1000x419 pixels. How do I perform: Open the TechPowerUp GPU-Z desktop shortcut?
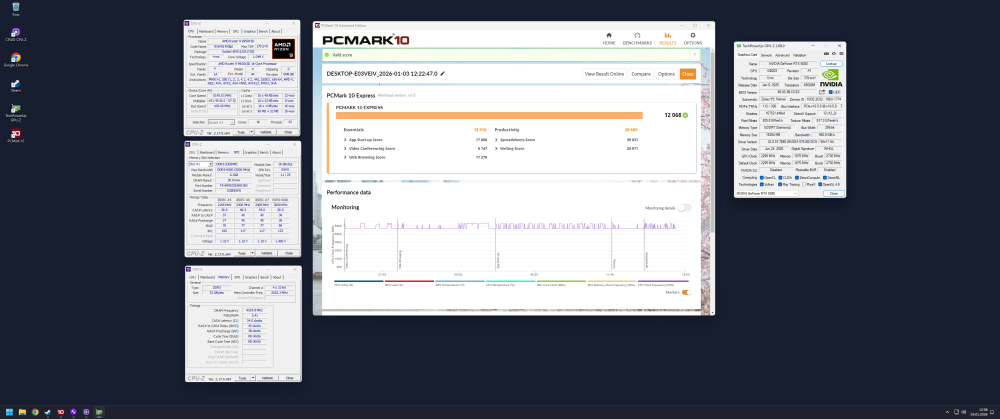(15, 110)
